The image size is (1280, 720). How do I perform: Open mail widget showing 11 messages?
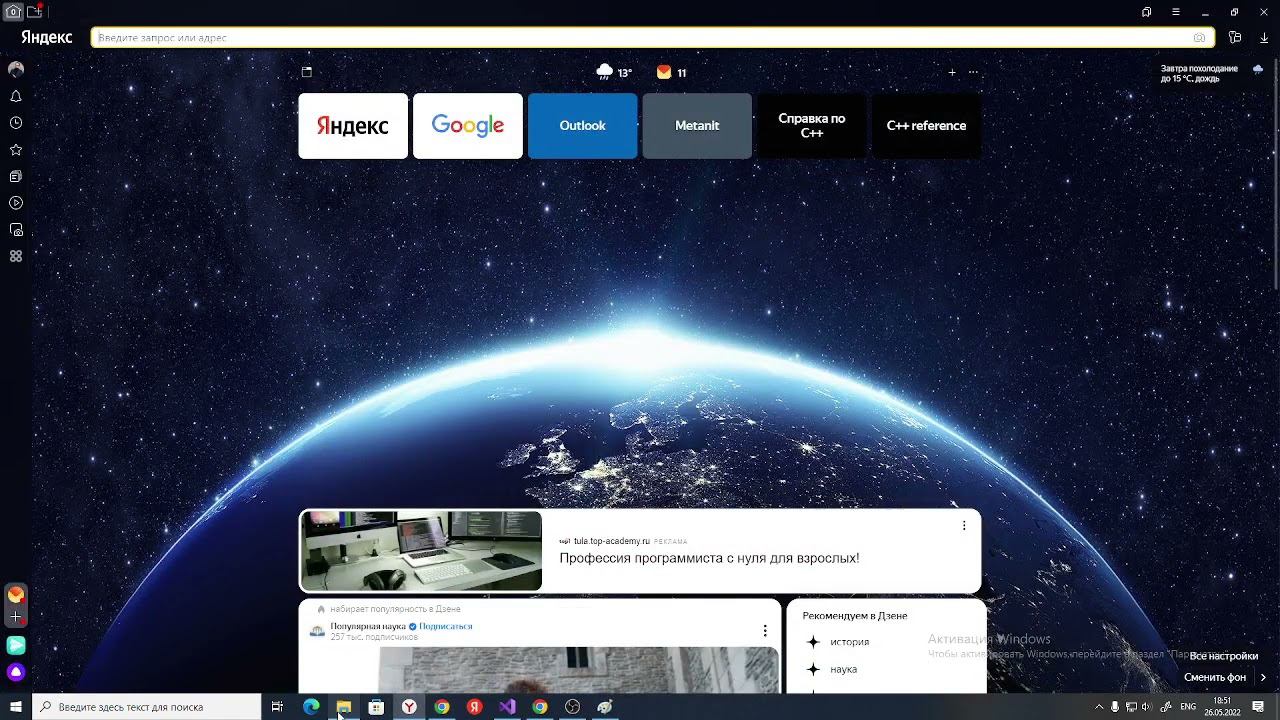coord(672,72)
